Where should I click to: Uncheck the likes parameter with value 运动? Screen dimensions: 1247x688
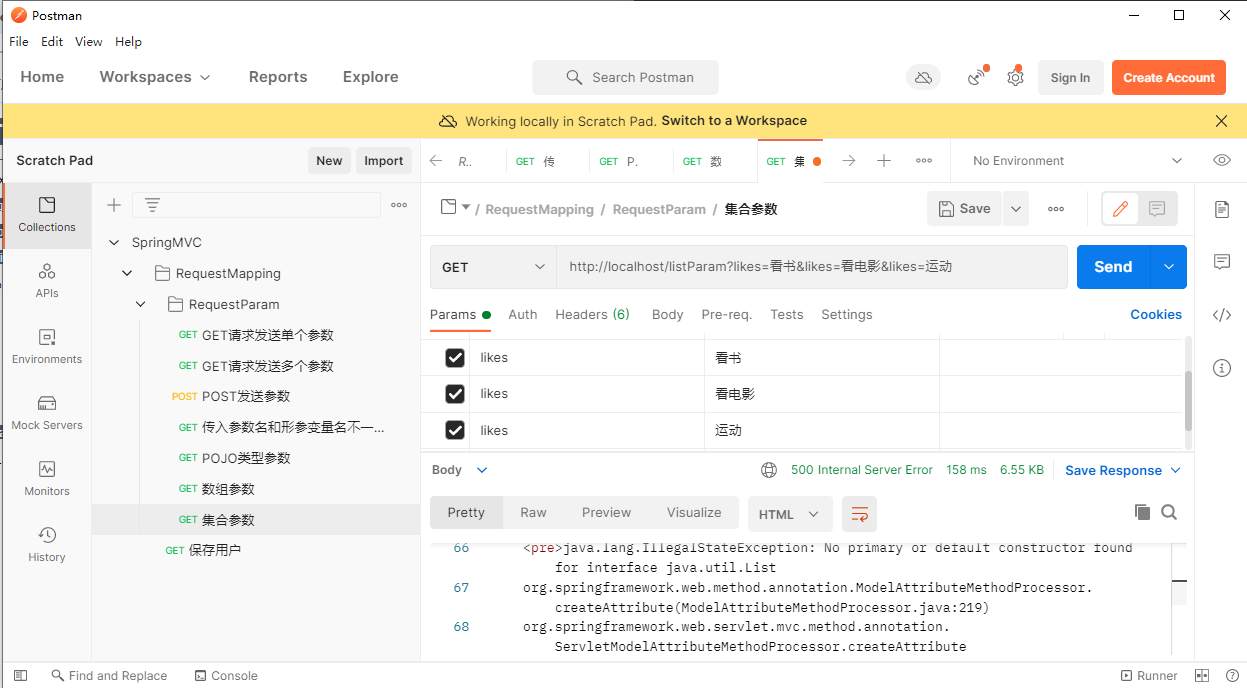coord(455,430)
